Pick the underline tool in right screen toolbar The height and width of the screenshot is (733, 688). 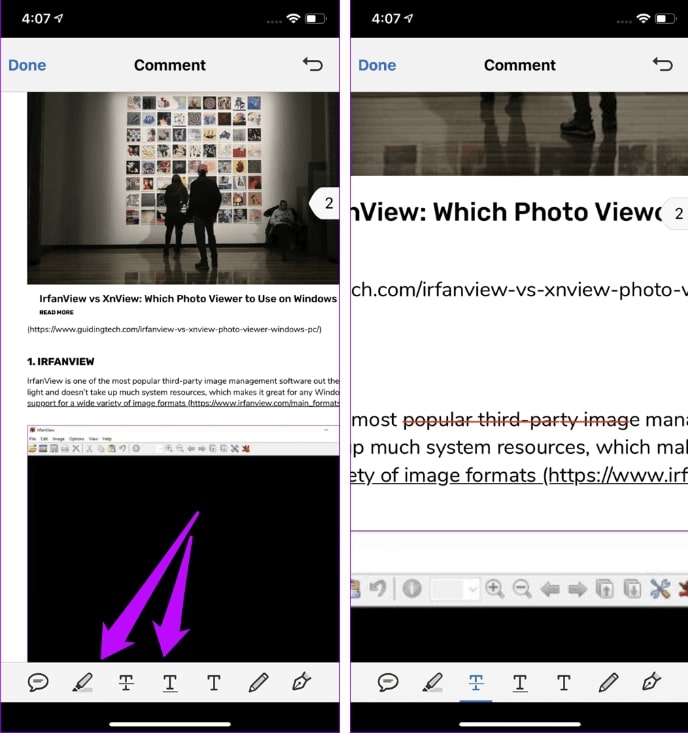520,683
